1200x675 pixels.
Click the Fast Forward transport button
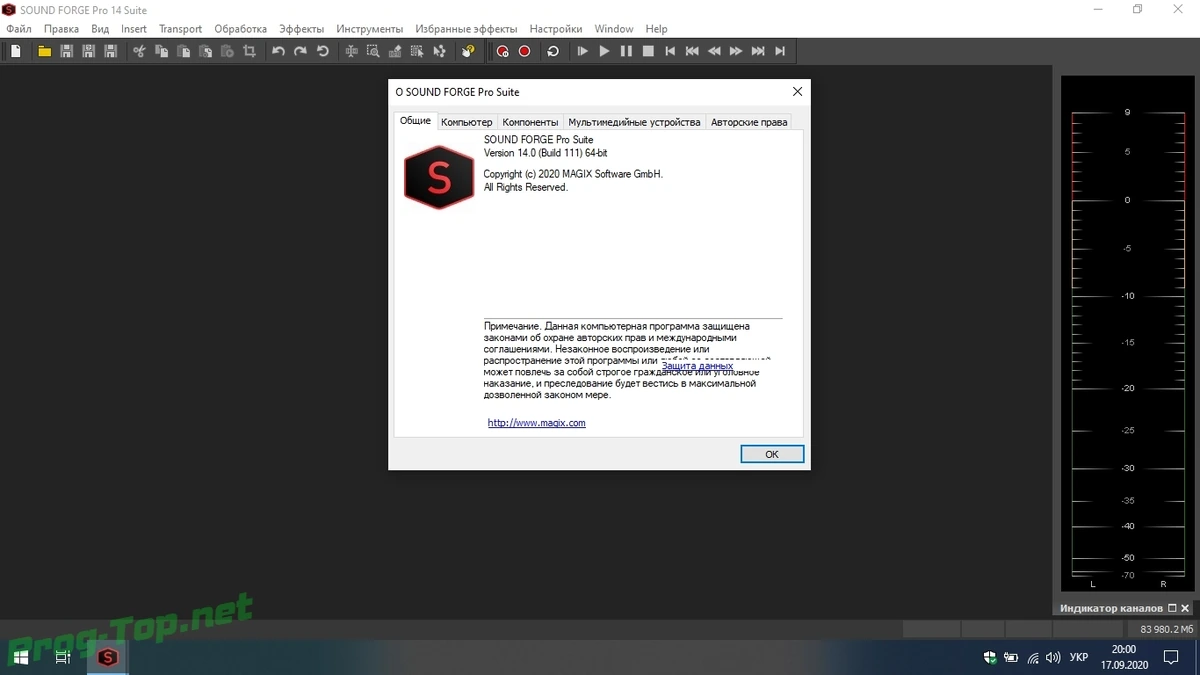pyautogui.click(x=736, y=51)
